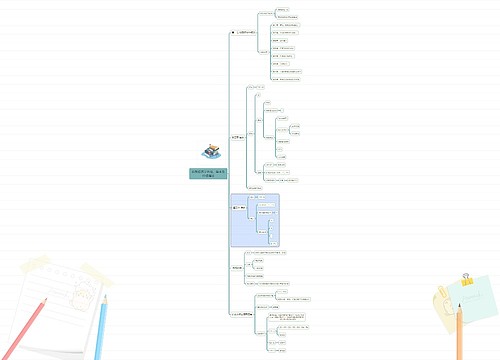Select the teal central root topic node

pyautogui.click(x=208, y=173)
